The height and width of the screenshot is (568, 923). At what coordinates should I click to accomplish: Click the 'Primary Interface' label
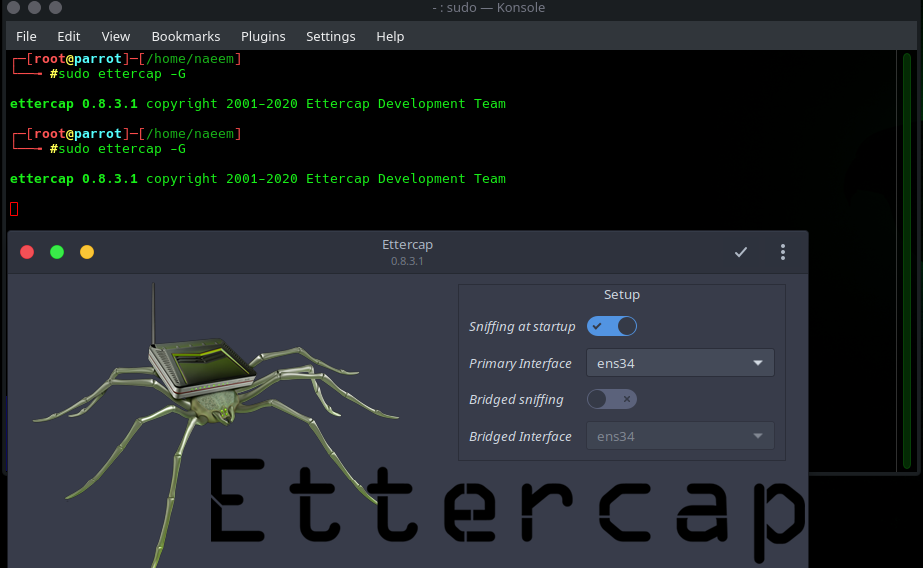click(x=520, y=363)
